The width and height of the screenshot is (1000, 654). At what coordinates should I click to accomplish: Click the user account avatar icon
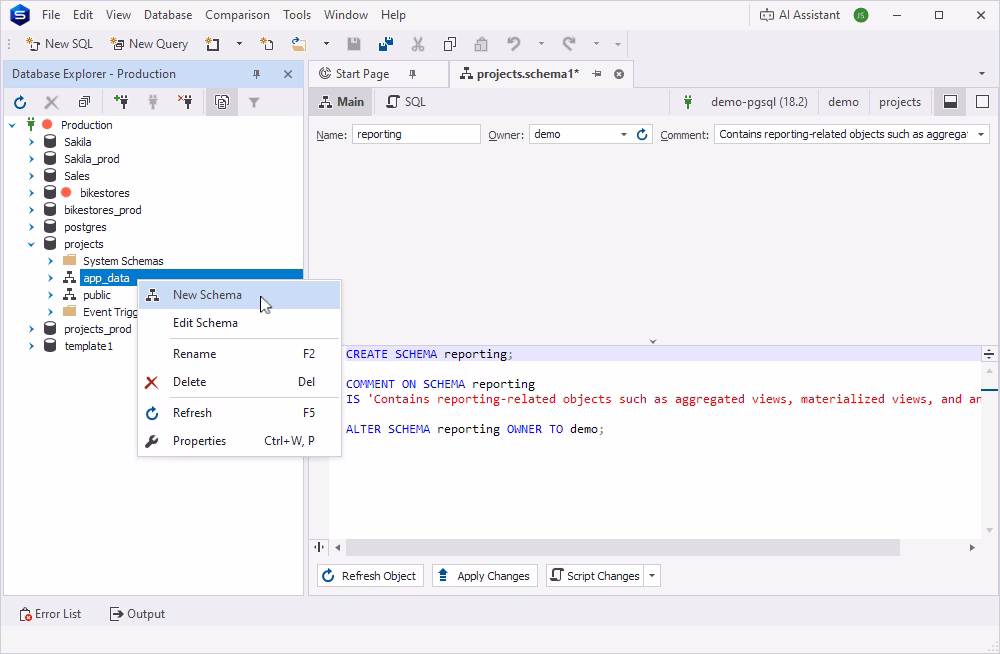(x=861, y=15)
